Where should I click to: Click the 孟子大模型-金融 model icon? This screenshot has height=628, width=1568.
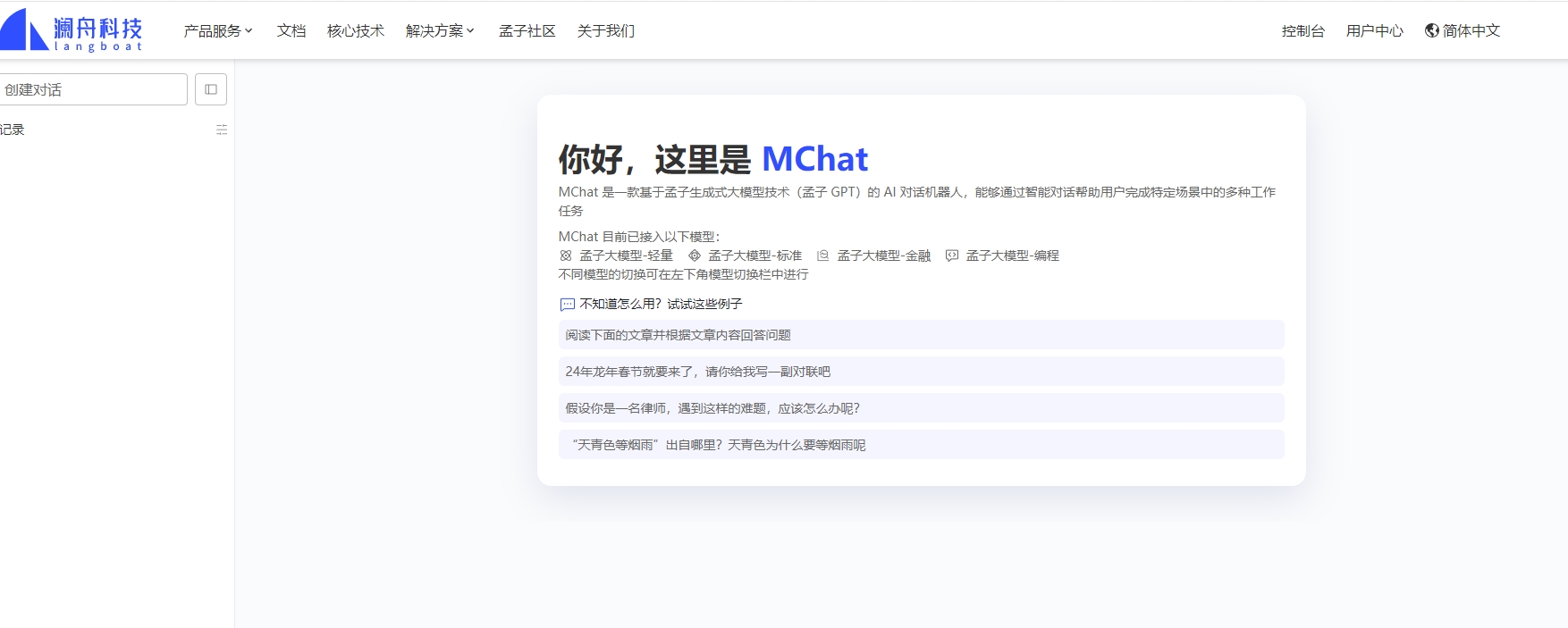(x=823, y=255)
